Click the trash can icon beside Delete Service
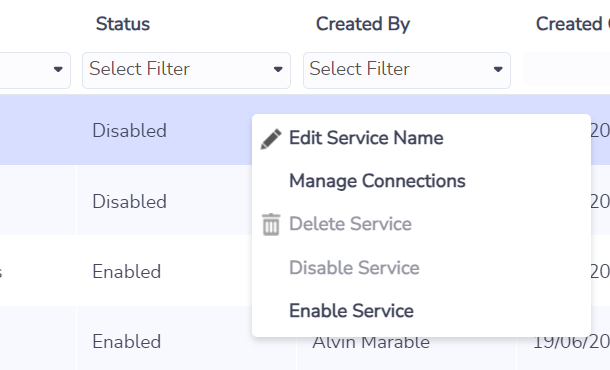This screenshot has width=610, height=370. pos(271,224)
